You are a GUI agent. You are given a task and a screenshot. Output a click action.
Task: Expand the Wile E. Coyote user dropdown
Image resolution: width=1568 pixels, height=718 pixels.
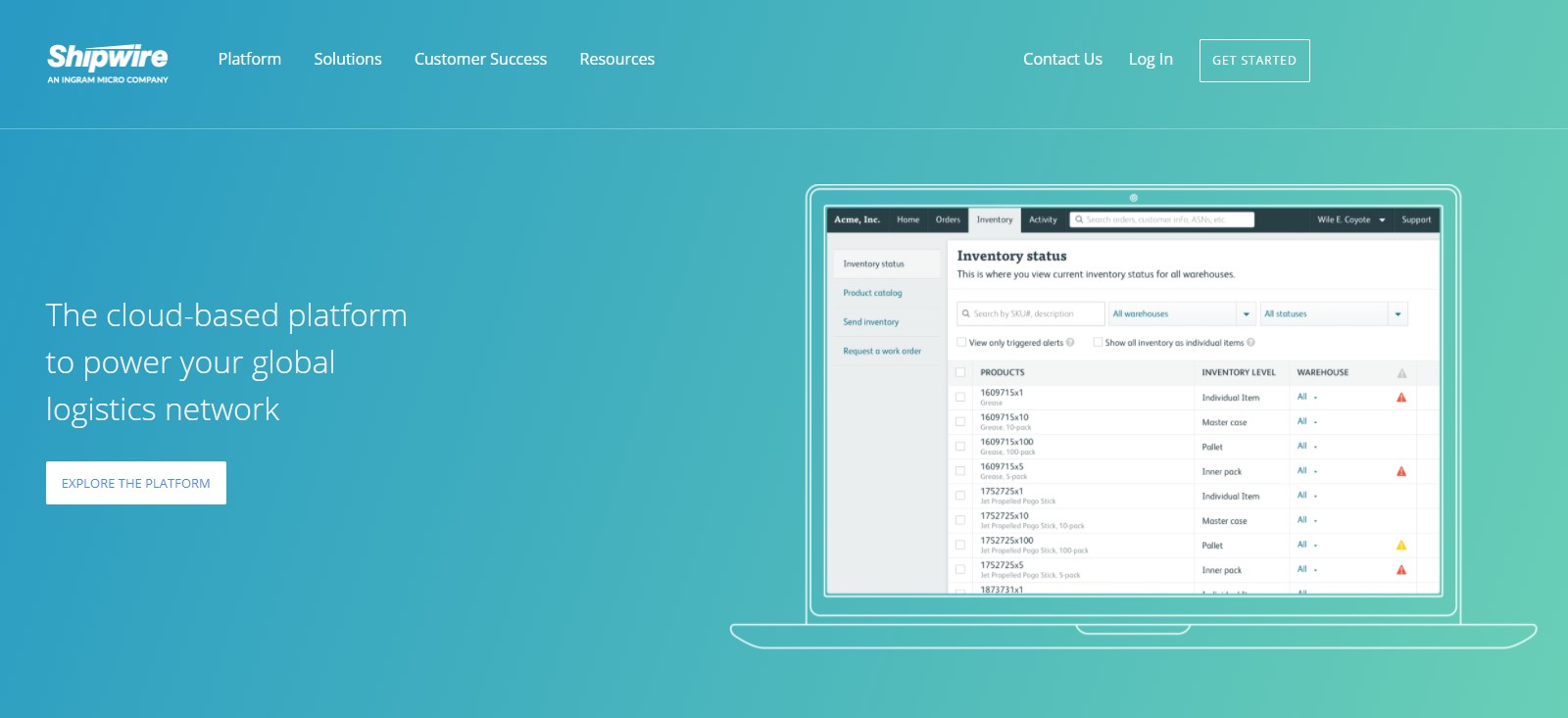pyautogui.click(x=1351, y=219)
